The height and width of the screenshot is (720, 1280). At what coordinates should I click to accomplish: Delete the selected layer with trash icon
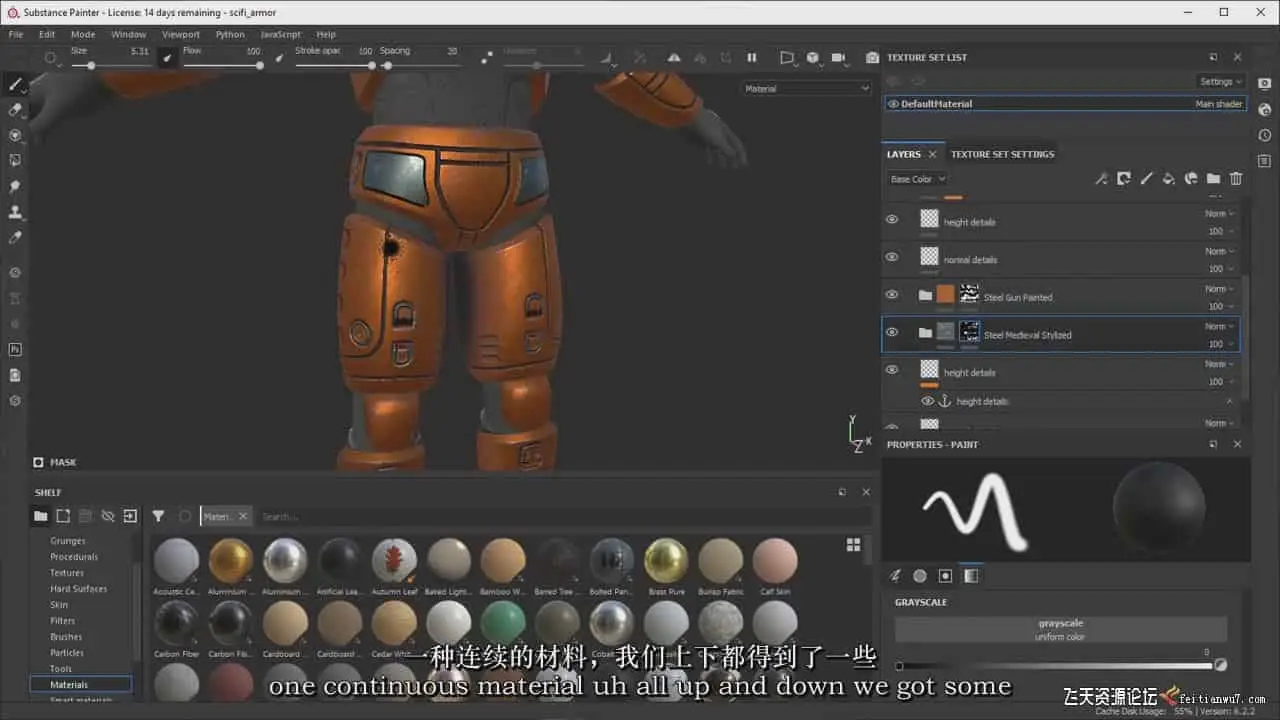(x=1236, y=179)
